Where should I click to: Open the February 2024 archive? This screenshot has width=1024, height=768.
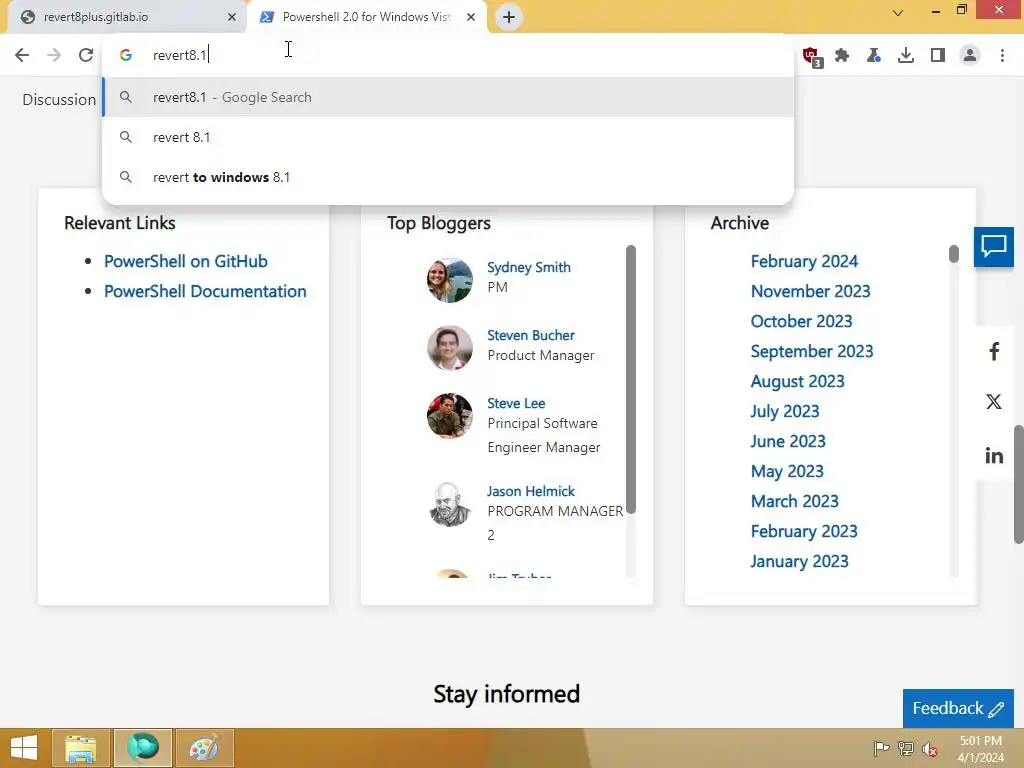804,261
